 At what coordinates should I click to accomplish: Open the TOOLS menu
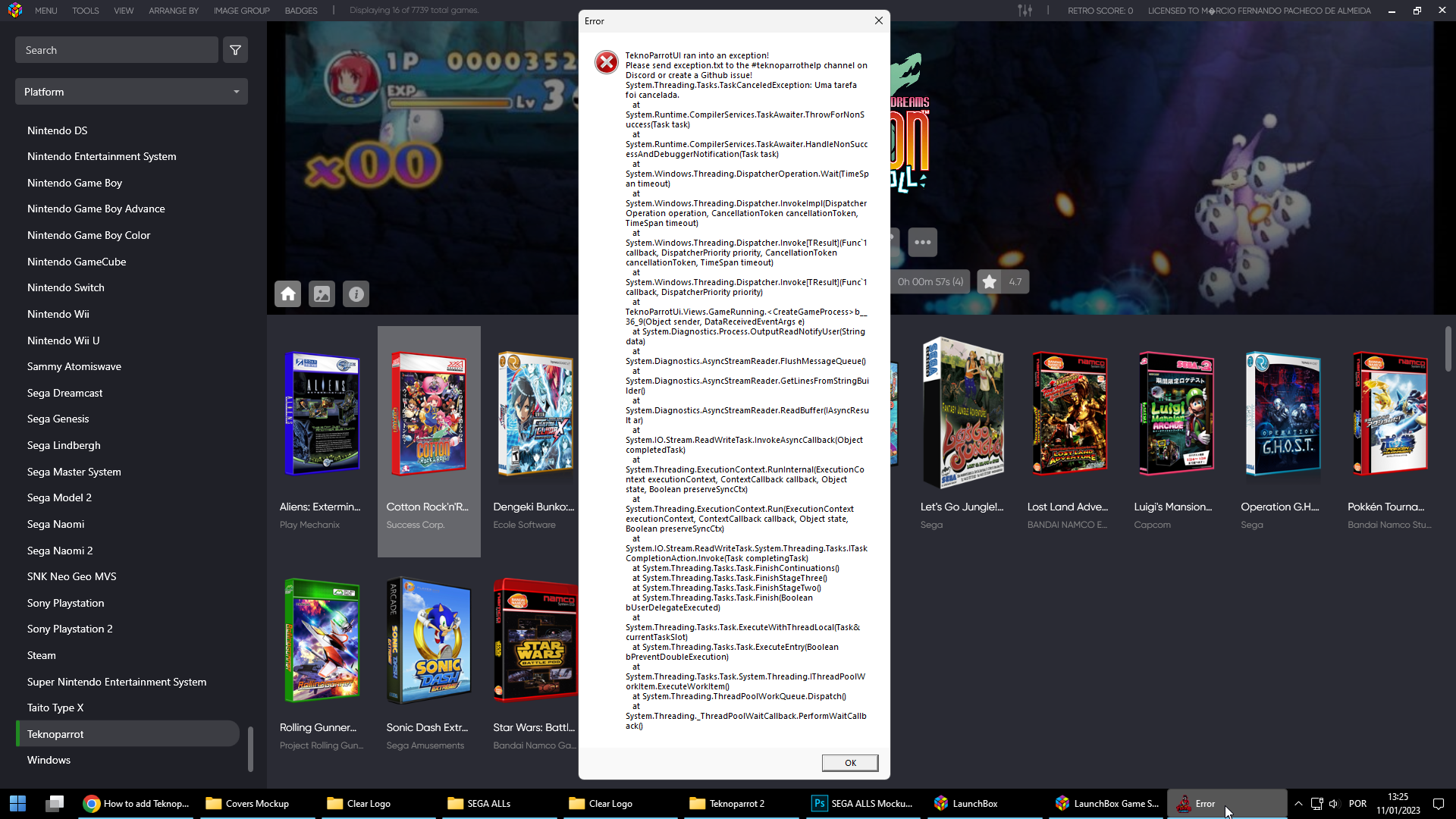[x=86, y=11]
